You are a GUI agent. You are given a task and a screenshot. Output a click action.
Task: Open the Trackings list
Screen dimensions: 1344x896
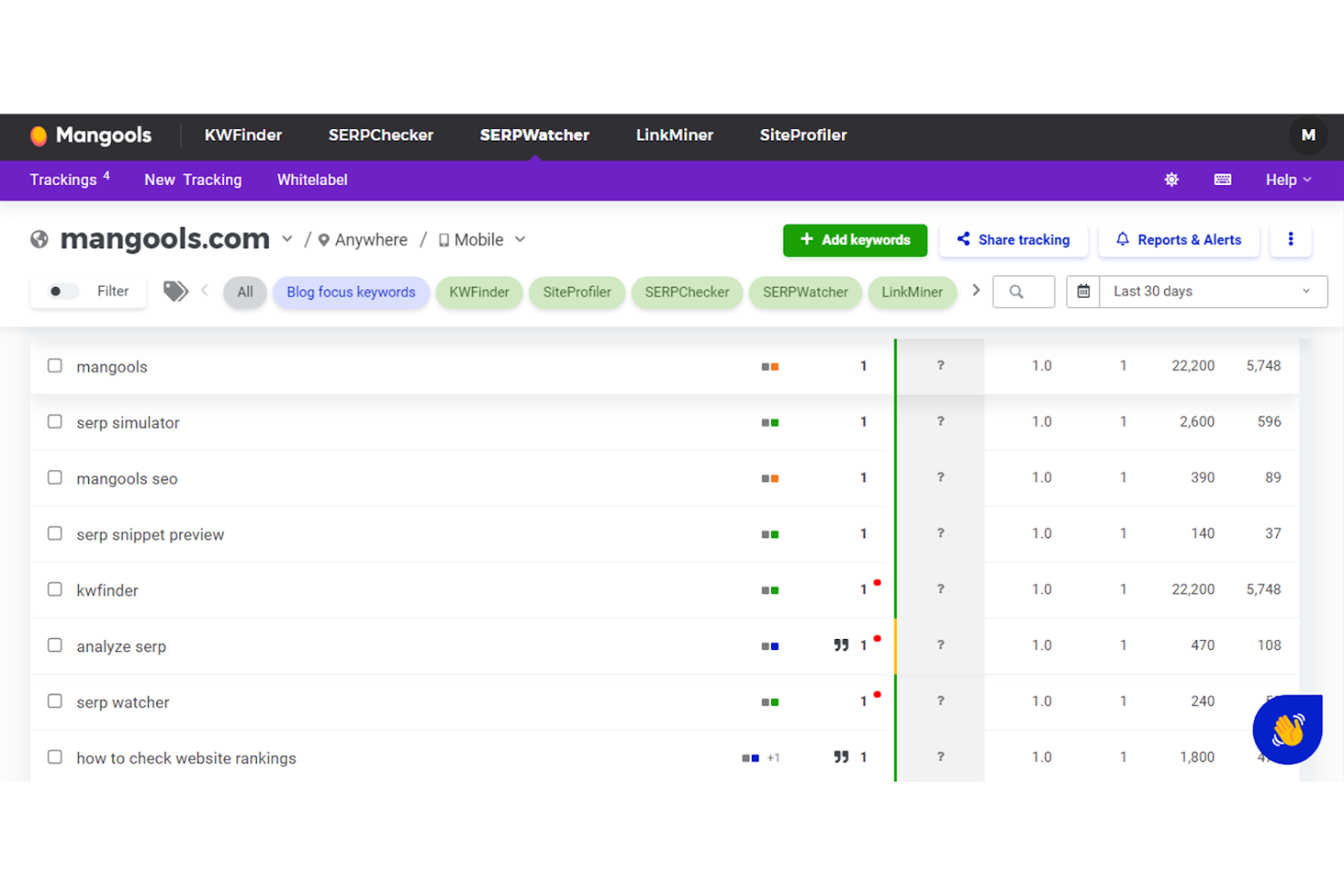point(69,179)
